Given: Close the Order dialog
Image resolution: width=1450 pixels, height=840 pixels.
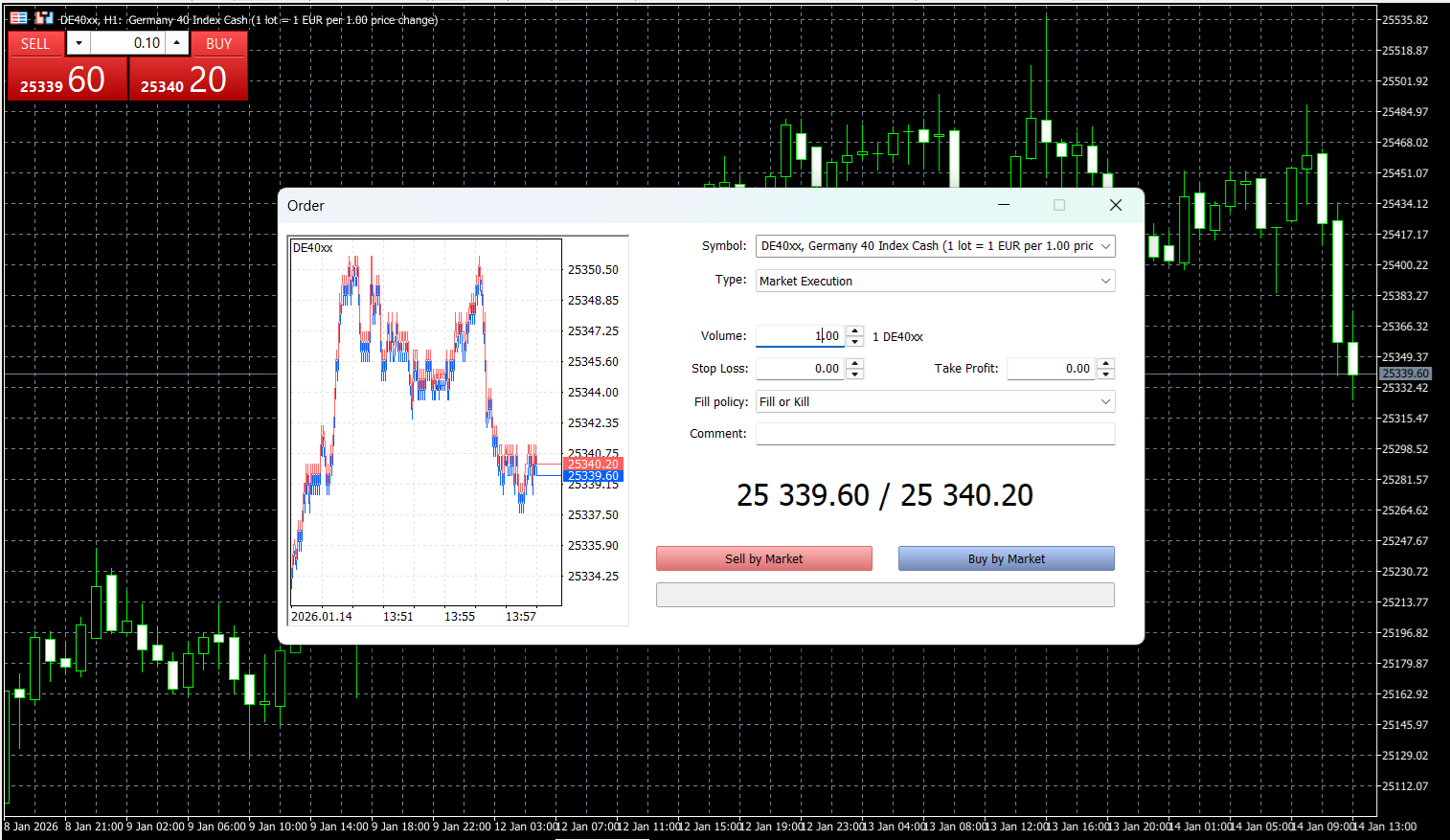Looking at the screenshot, I should 1116,205.
